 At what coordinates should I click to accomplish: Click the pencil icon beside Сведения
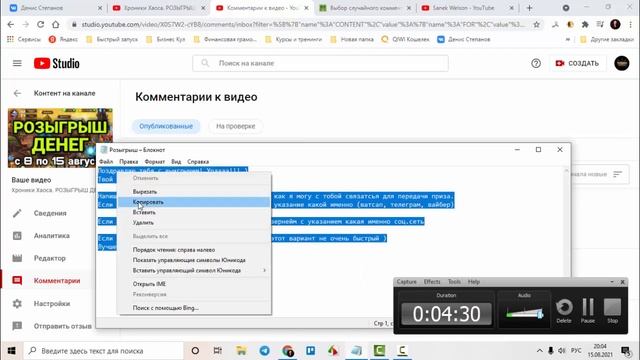tap(17, 213)
